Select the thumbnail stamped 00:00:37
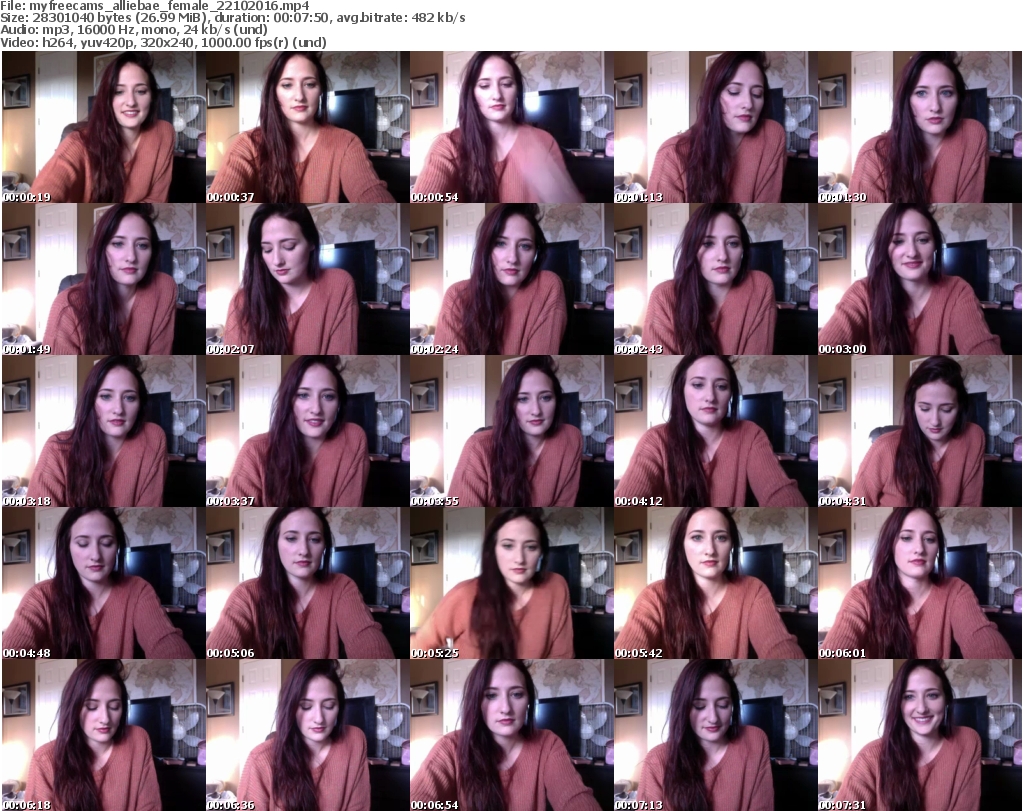 point(308,127)
